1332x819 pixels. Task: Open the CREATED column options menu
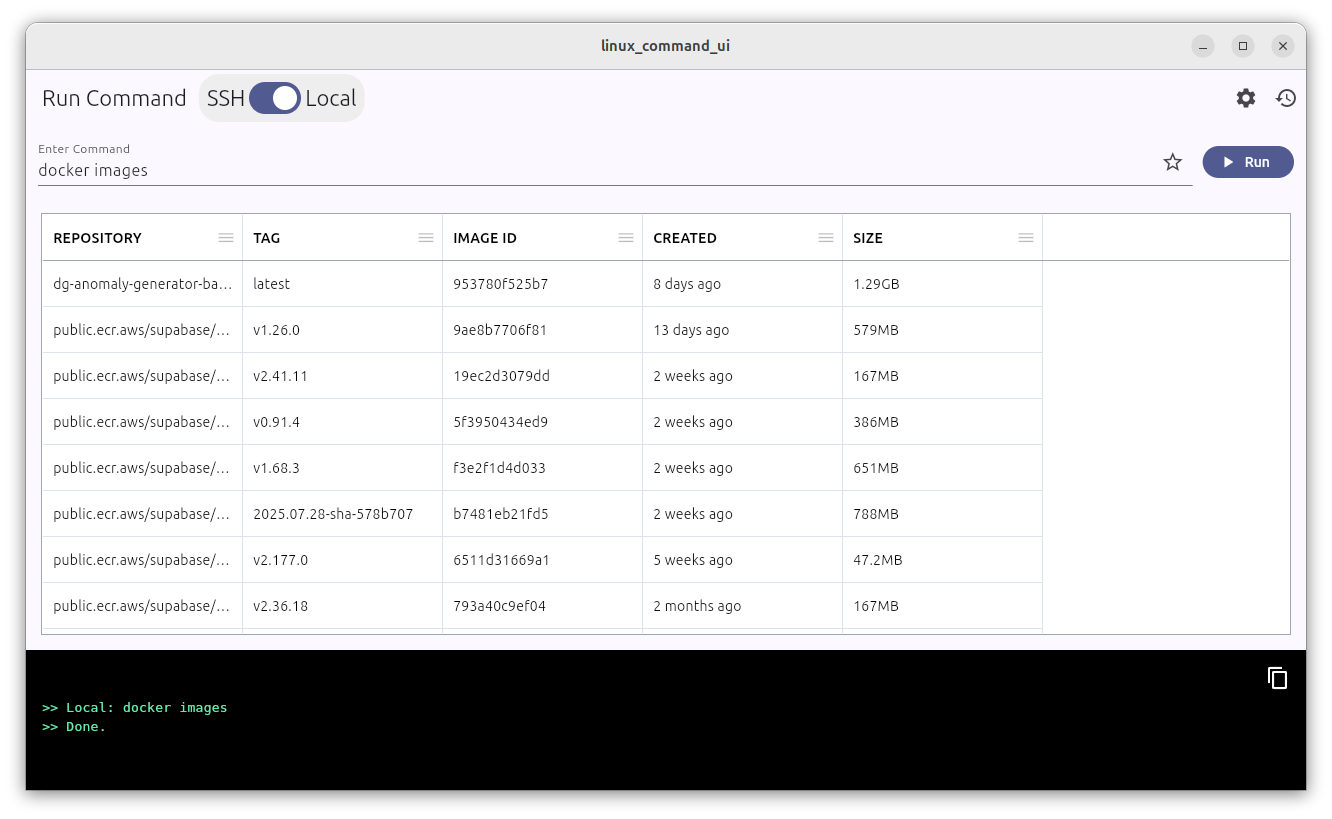click(826, 237)
